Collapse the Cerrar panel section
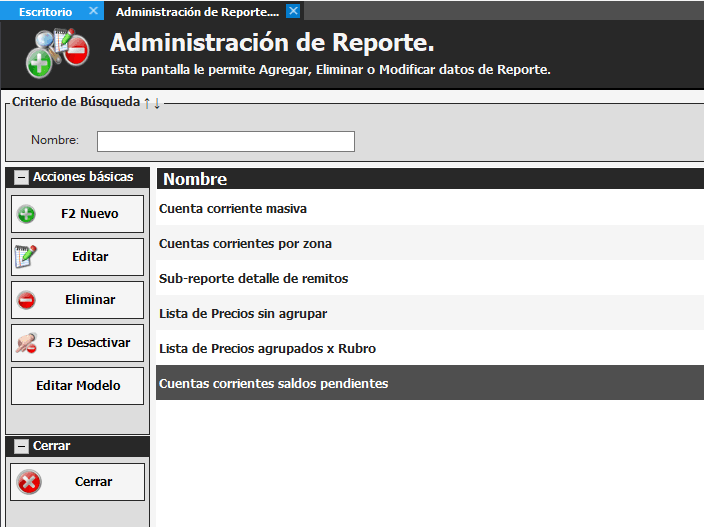The width and height of the screenshot is (704, 527). pyautogui.click(x=21, y=446)
